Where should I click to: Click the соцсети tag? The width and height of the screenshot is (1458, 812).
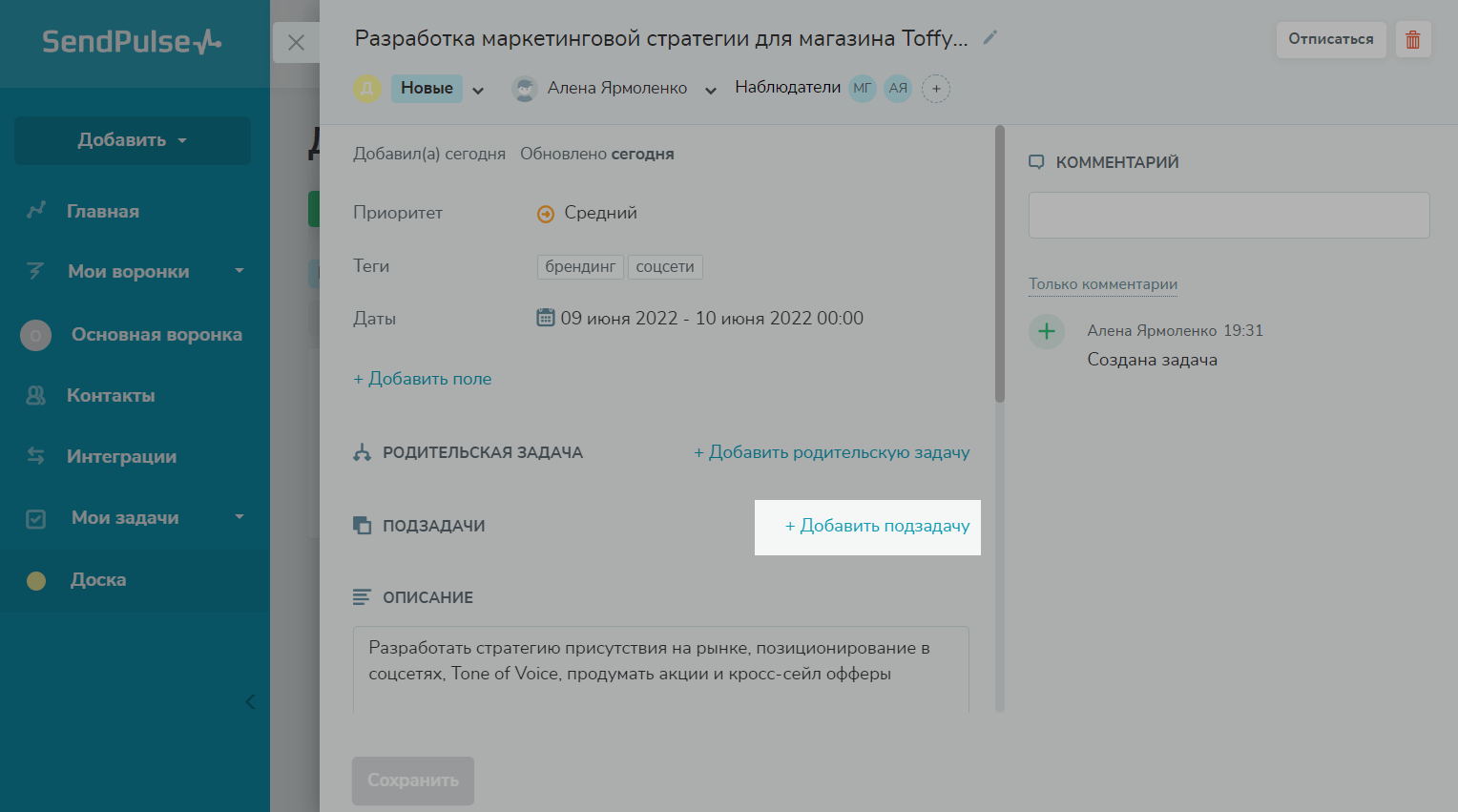[x=665, y=266]
